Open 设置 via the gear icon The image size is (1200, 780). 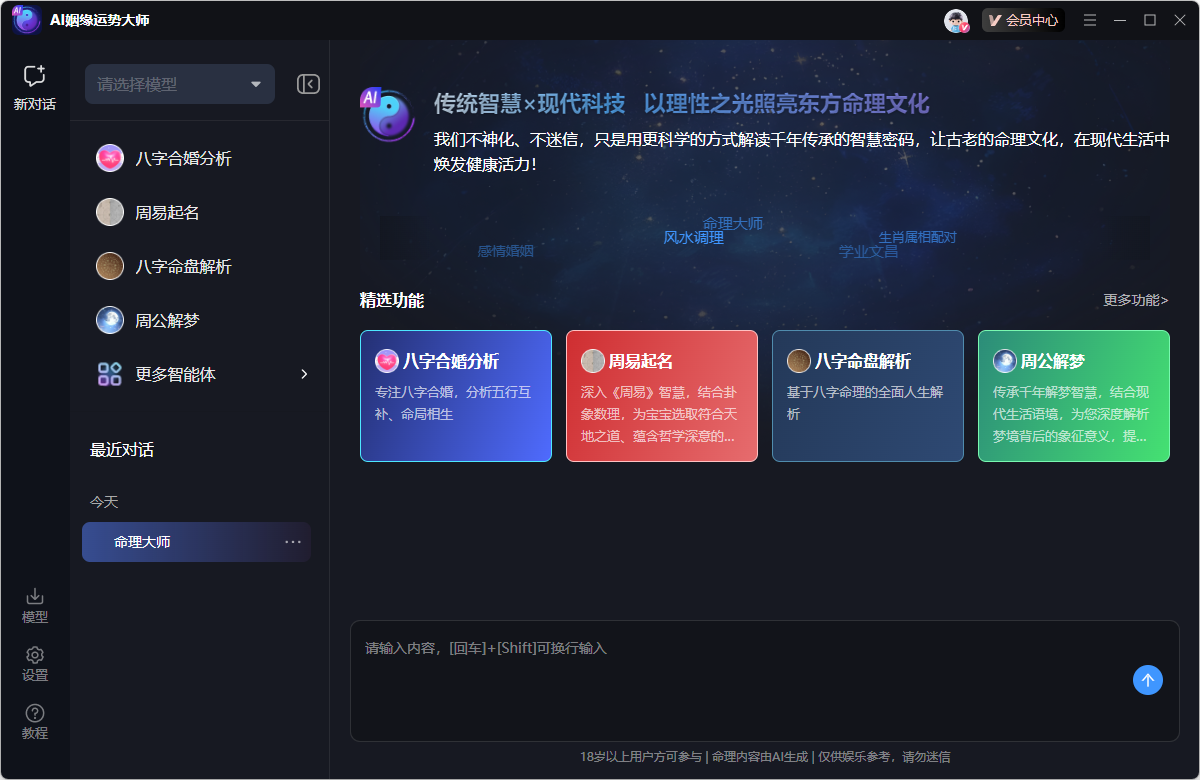34,663
